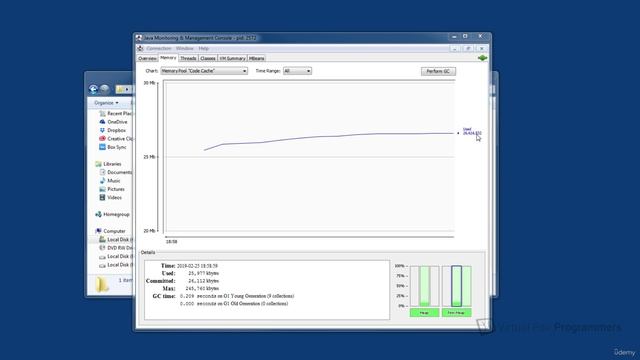Screen dimensions: 640x360
Task: Open the Connection menu
Action: tap(159, 48)
